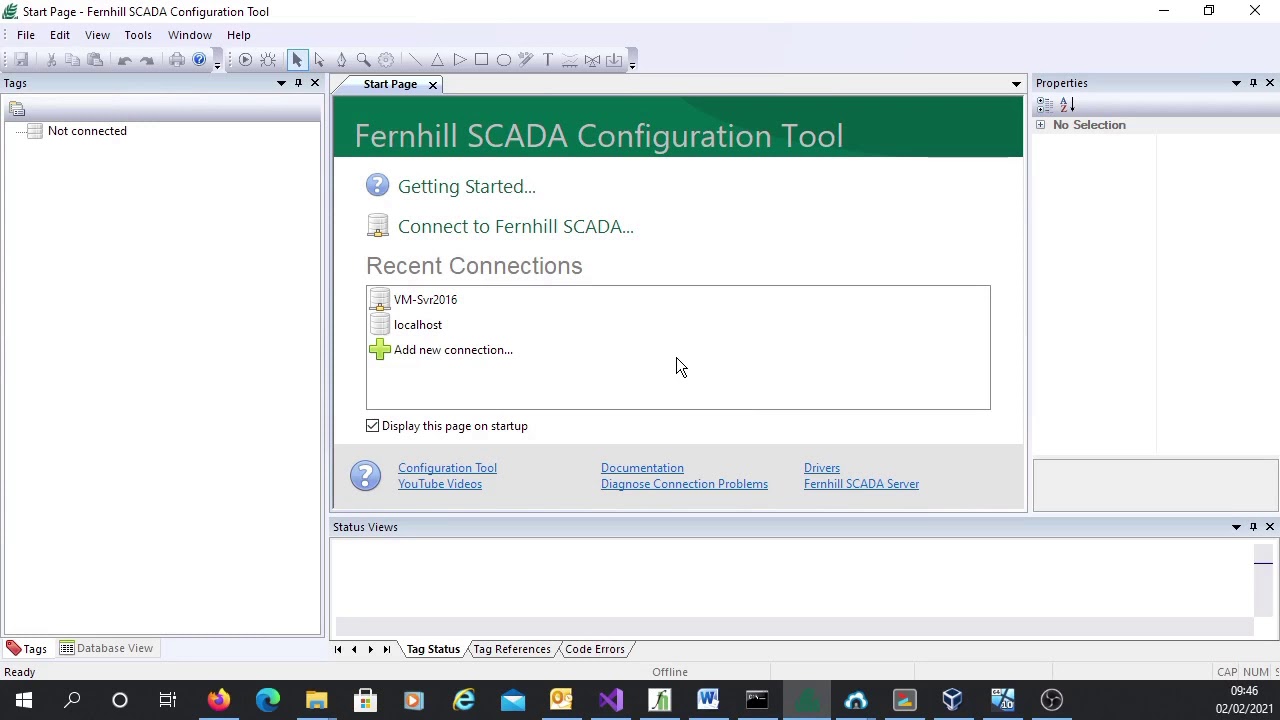The width and height of the screenshot is (1280, 720).
Task: Select the Line drawing tool
Action: point(415,60)
